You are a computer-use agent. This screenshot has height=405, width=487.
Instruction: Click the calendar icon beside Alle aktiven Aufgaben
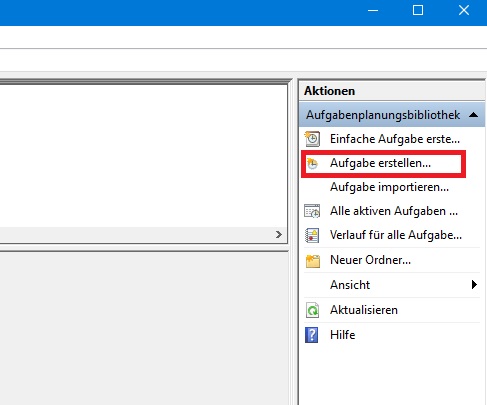[312, 211]
